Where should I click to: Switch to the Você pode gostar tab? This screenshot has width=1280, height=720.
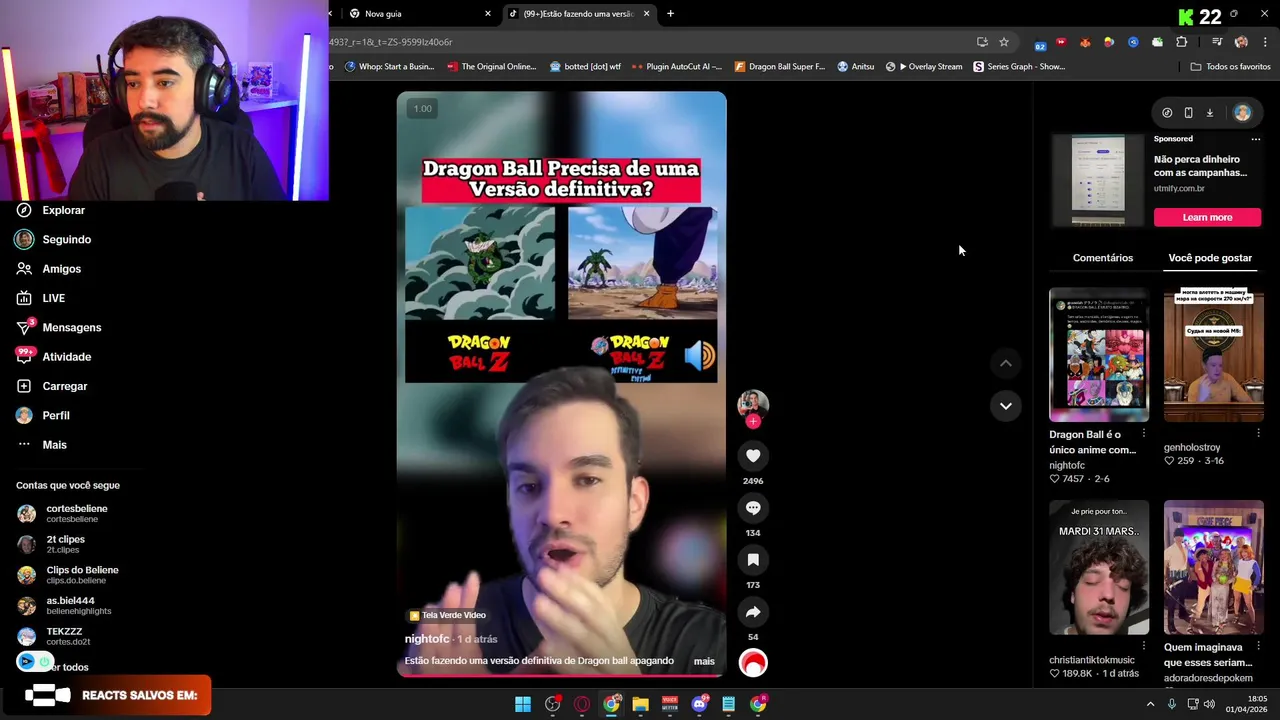pyautogui.click(x=1209, y=258)
